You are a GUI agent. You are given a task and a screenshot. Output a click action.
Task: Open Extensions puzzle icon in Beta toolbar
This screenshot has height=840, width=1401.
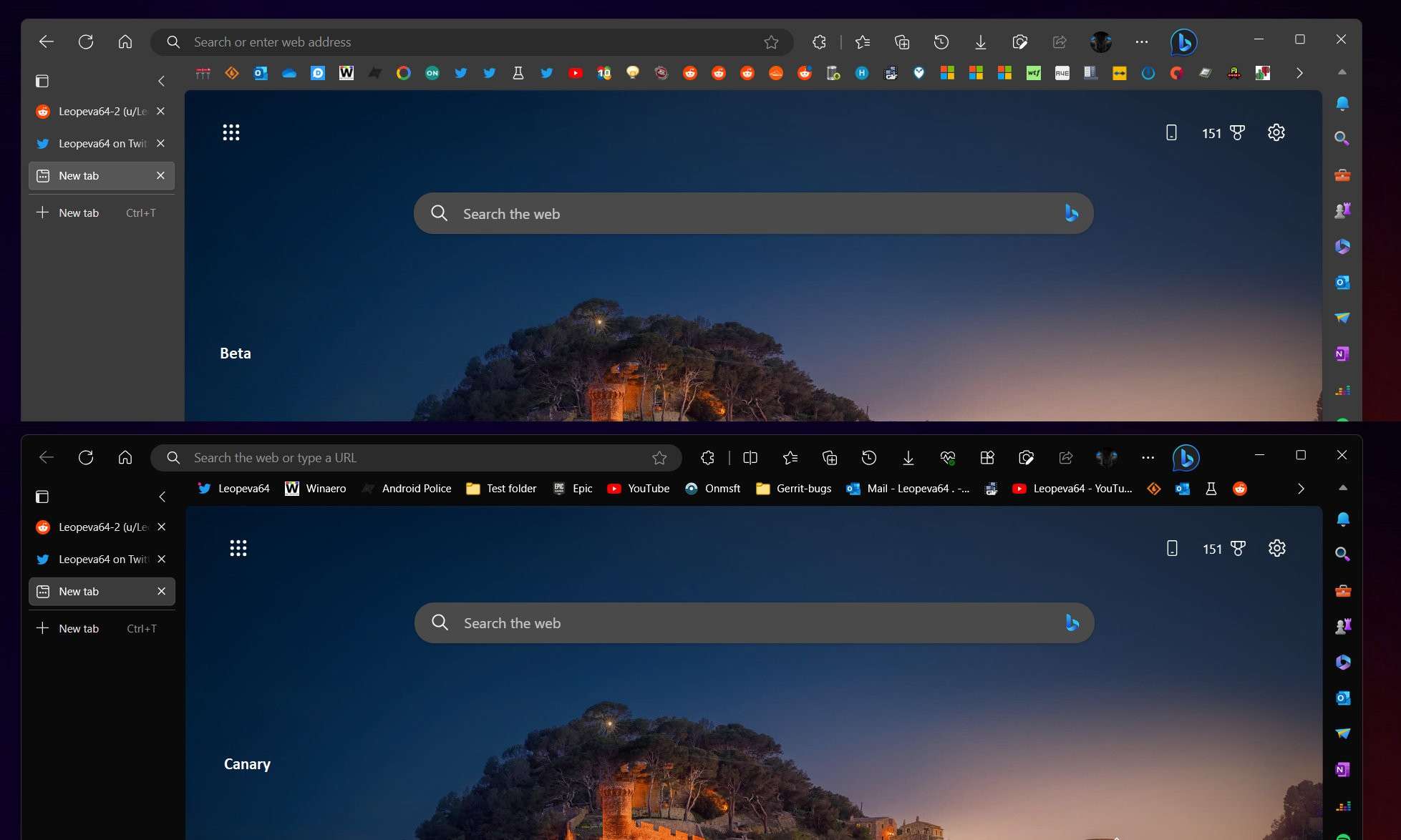click(x=820, y=42)
